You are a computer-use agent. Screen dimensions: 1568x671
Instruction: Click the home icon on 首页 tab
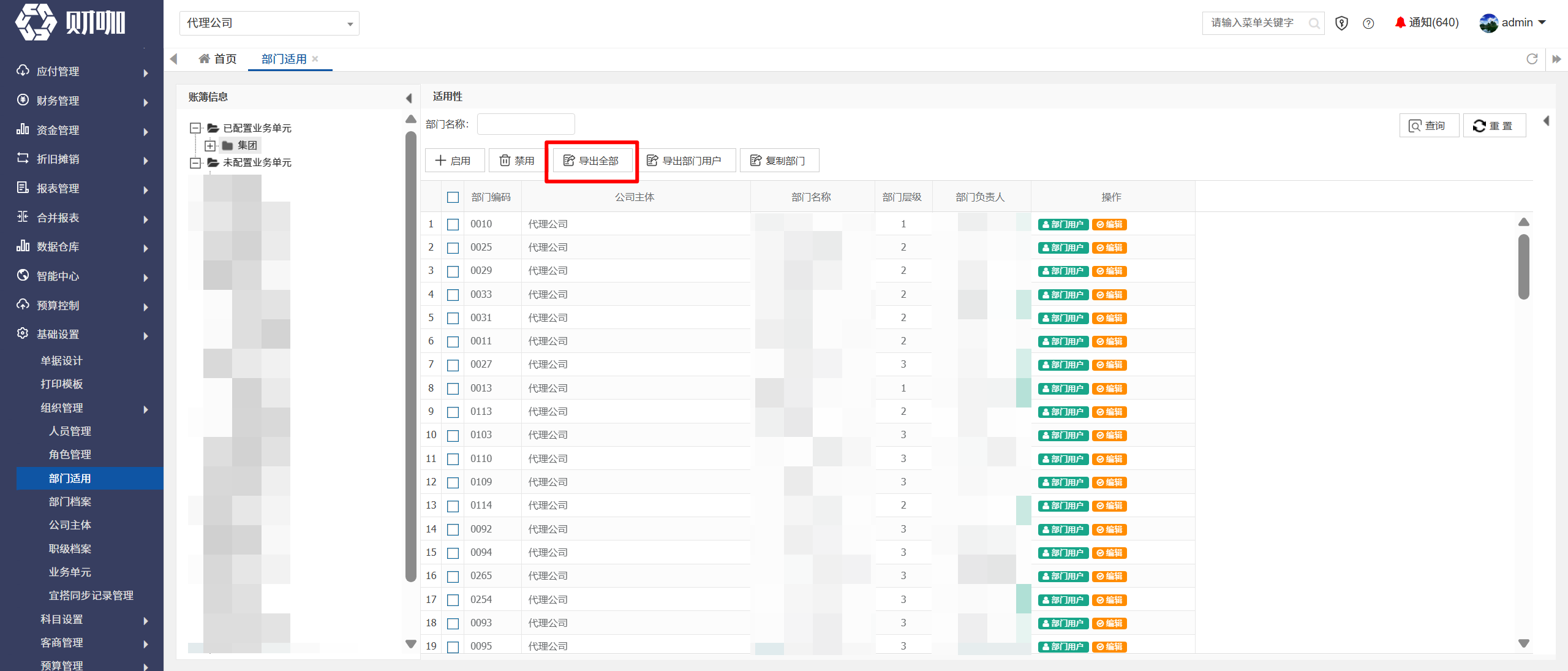click(x=205, y=59)
